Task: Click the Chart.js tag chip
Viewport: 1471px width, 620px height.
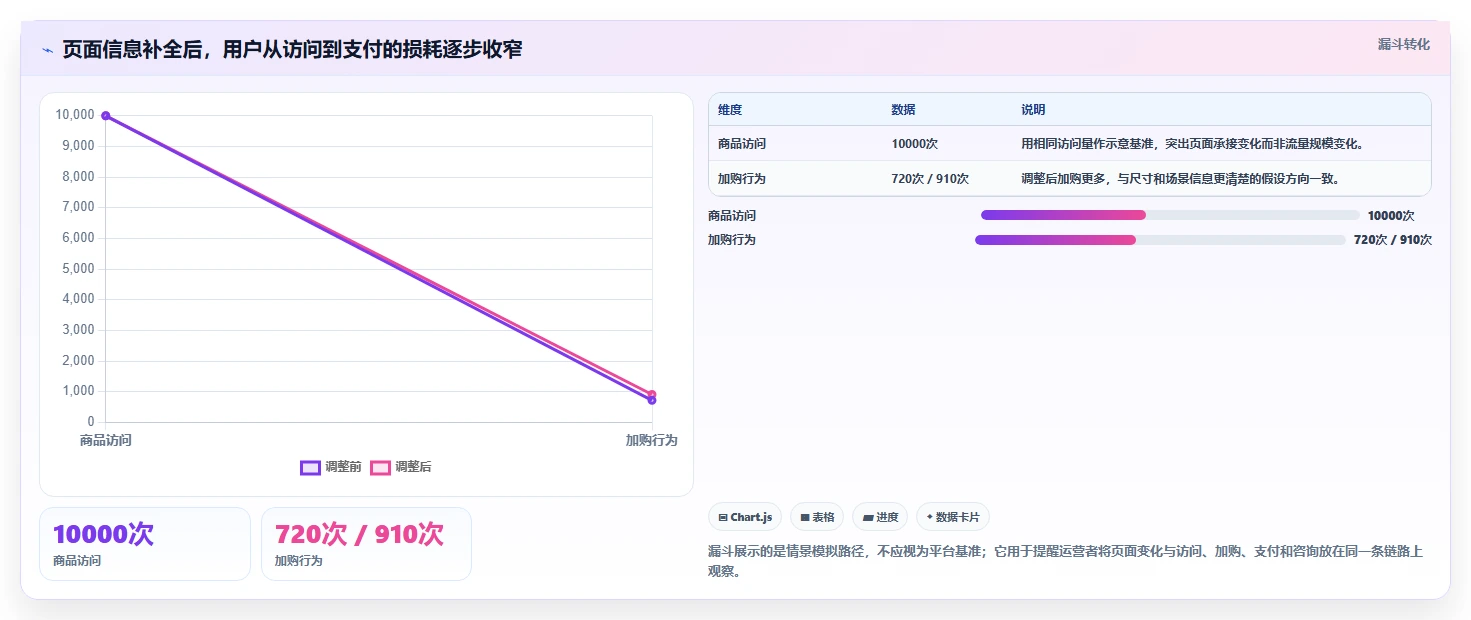Action: tap(745, 517)
